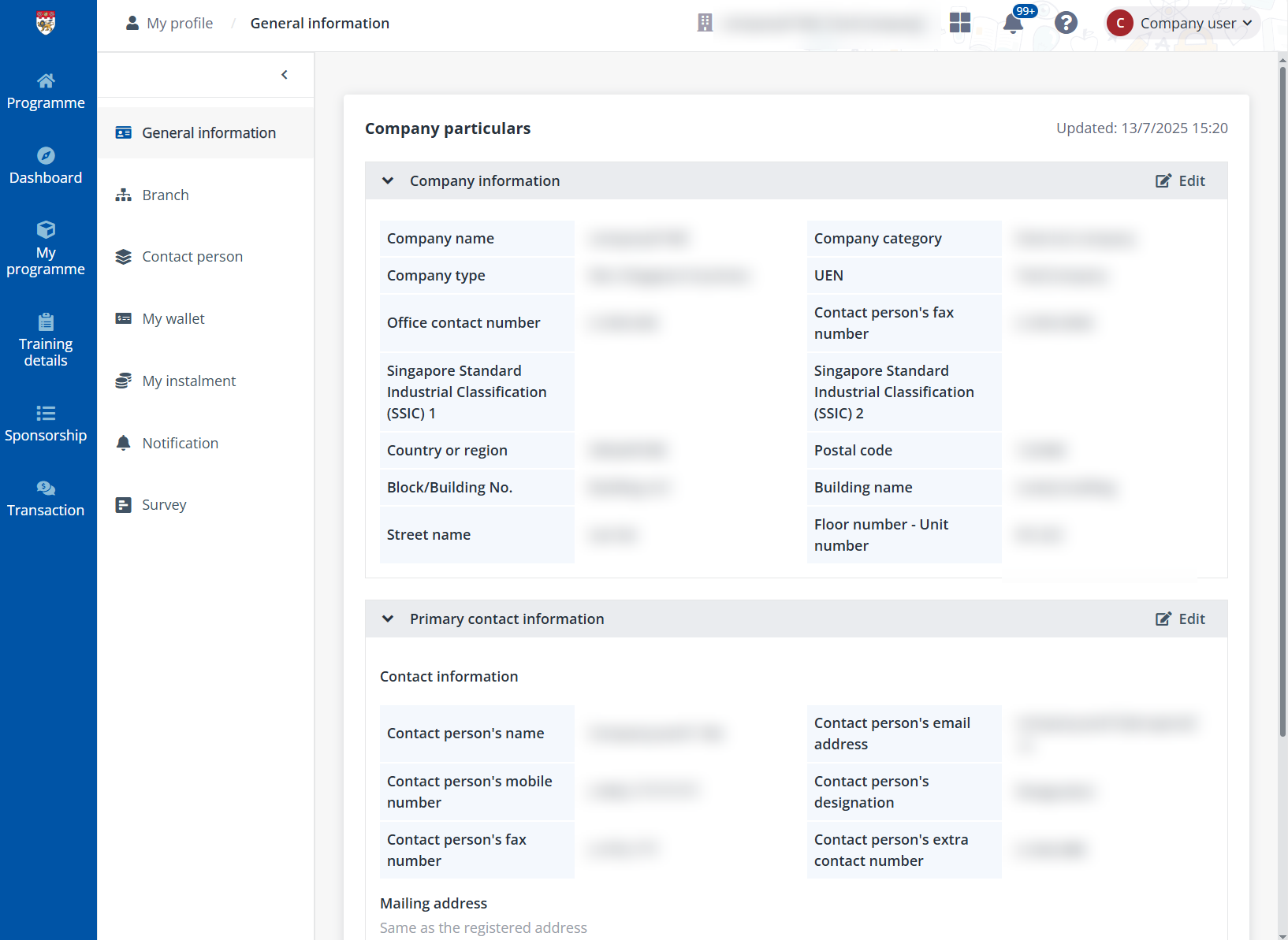Collapse the Company information section
This screenshot has width=1288, height=940.
pos(388,180)
